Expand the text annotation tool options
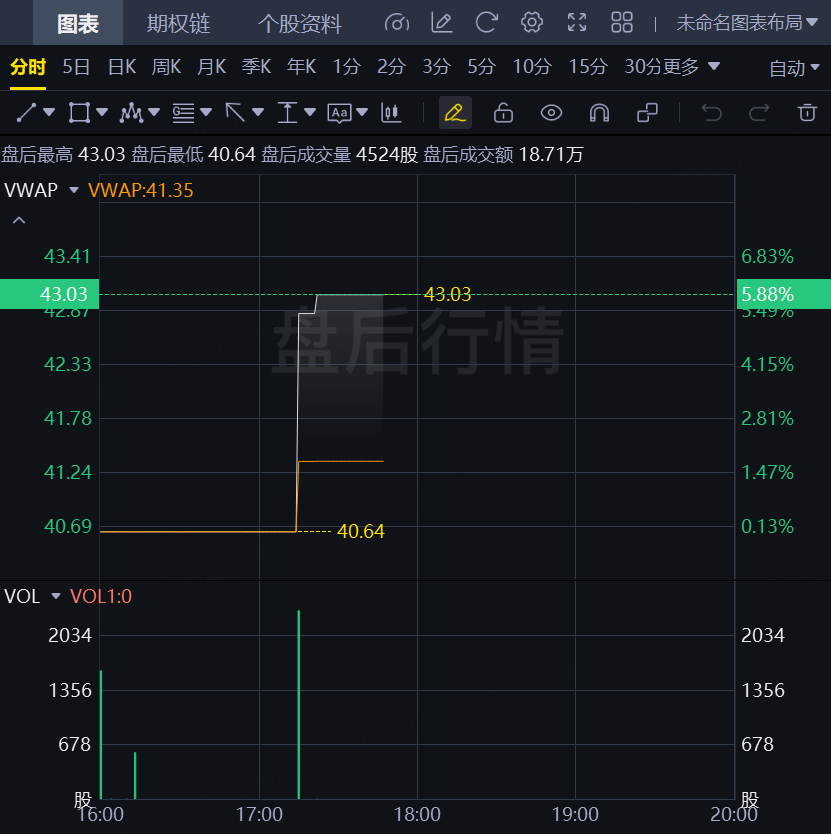 (362, 112)
